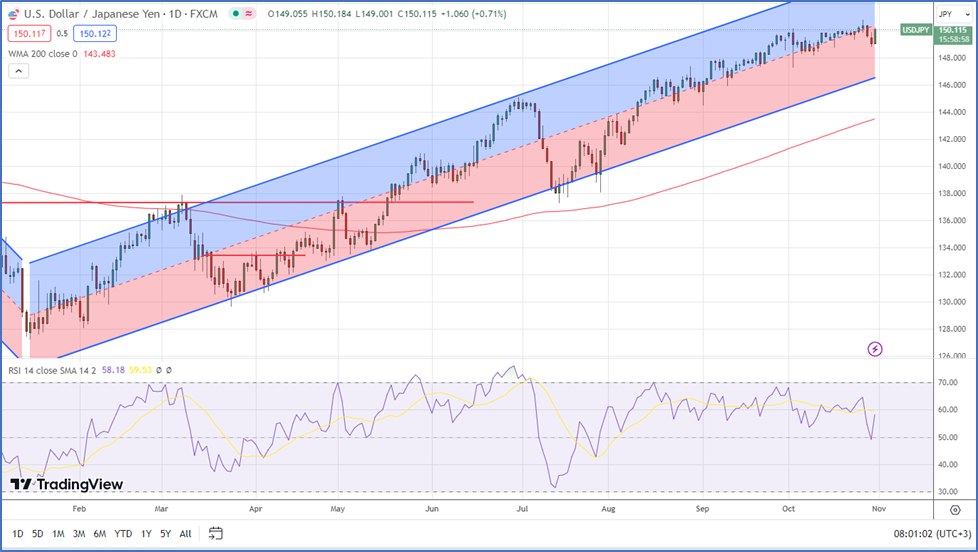Select the RSI 14 indicator legend
The height and width of the screenshot is (552, 978).
pyautogui.click(x=52, y=370)
